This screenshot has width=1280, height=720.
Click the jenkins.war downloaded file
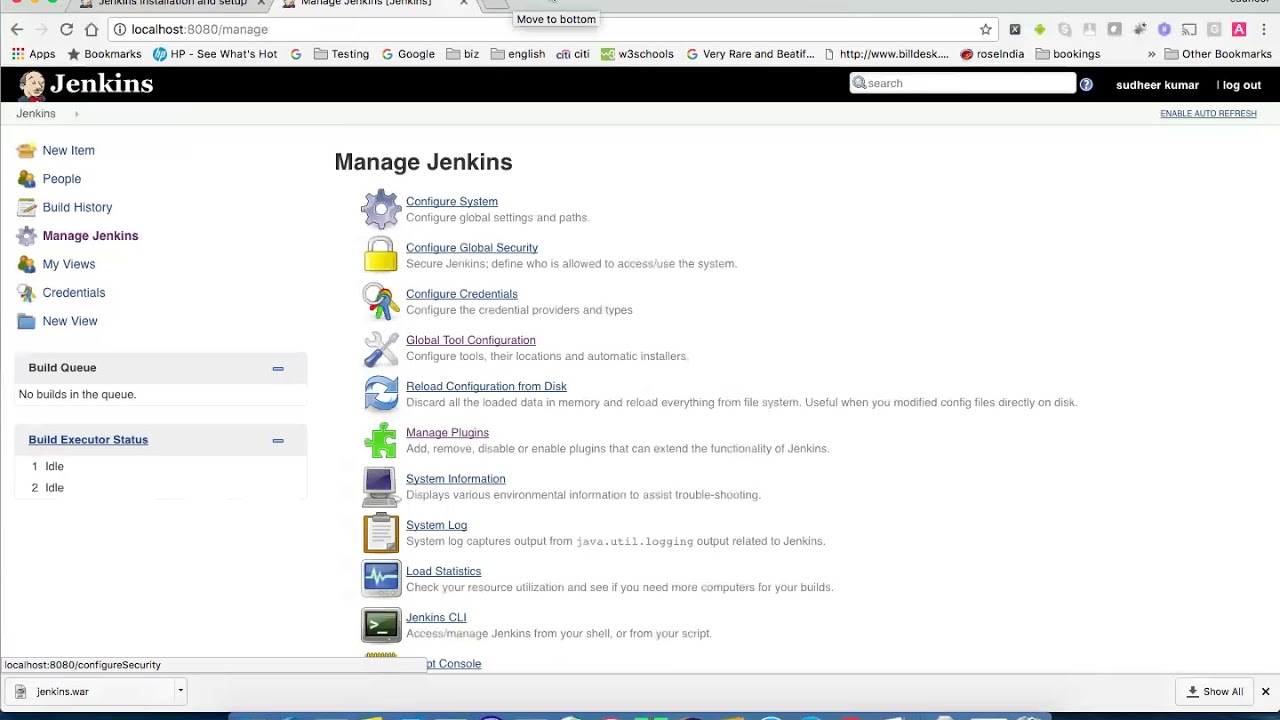pyautogui.click(x=90, y=692)
